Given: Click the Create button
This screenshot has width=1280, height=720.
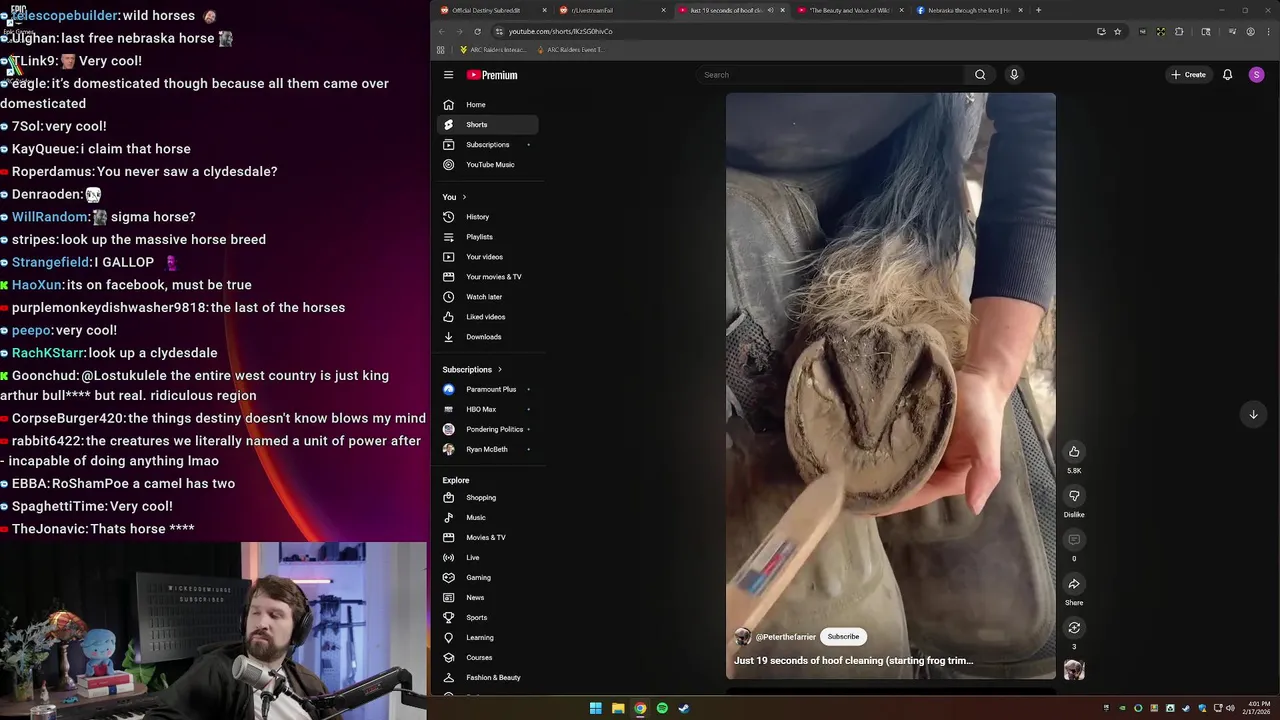Looking at the screenshot, I should coord(1189,75).
